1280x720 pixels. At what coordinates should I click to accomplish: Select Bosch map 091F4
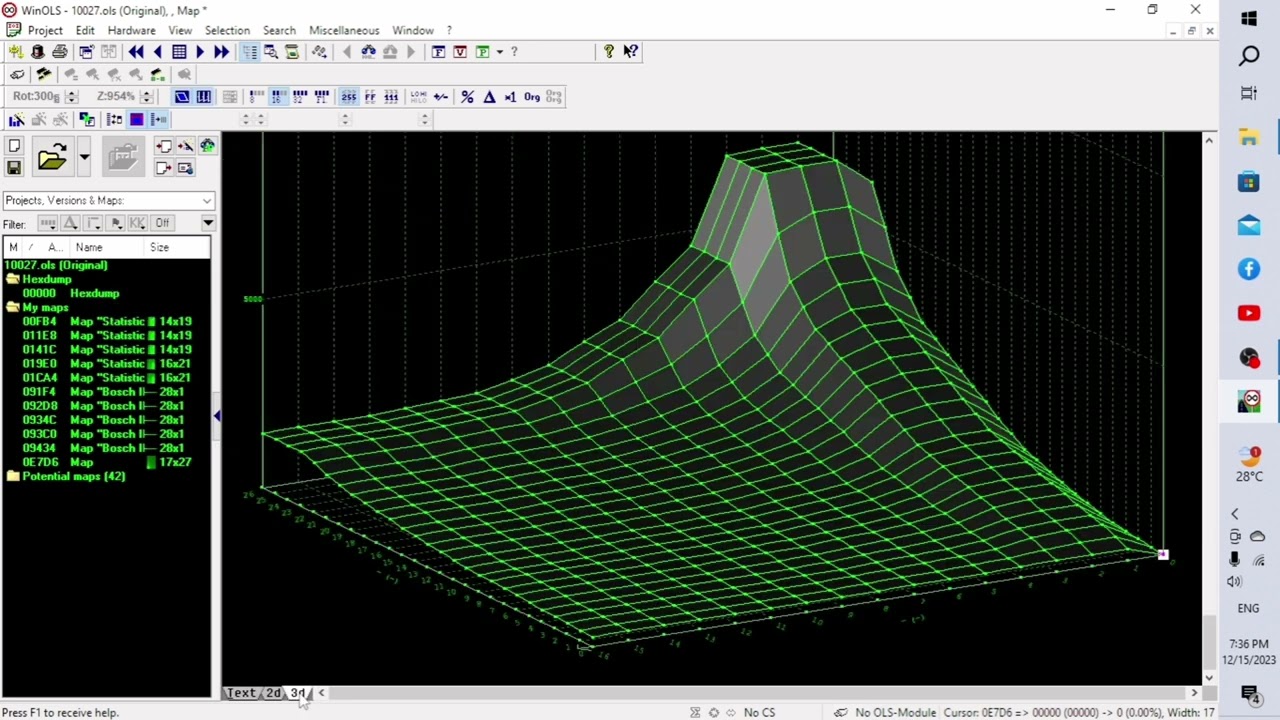tap(107, 392)
